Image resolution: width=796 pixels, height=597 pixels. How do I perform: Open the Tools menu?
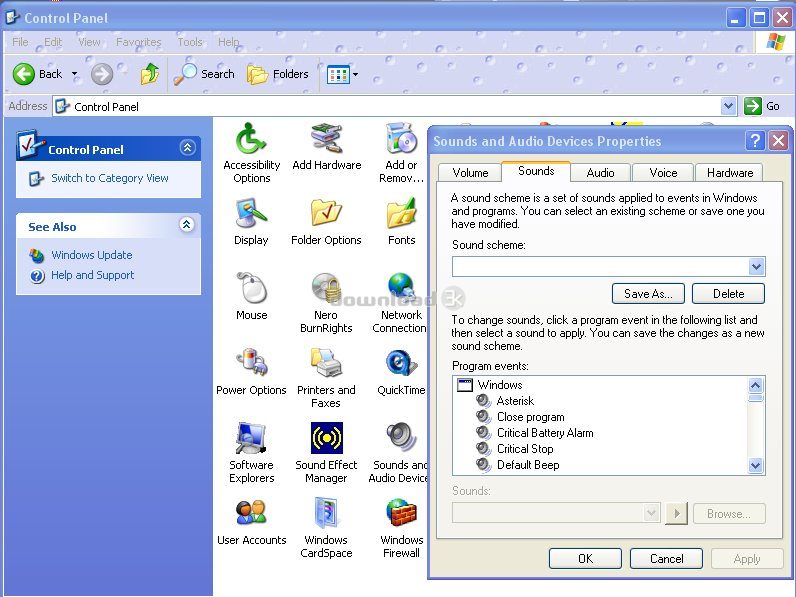point(190,42)
